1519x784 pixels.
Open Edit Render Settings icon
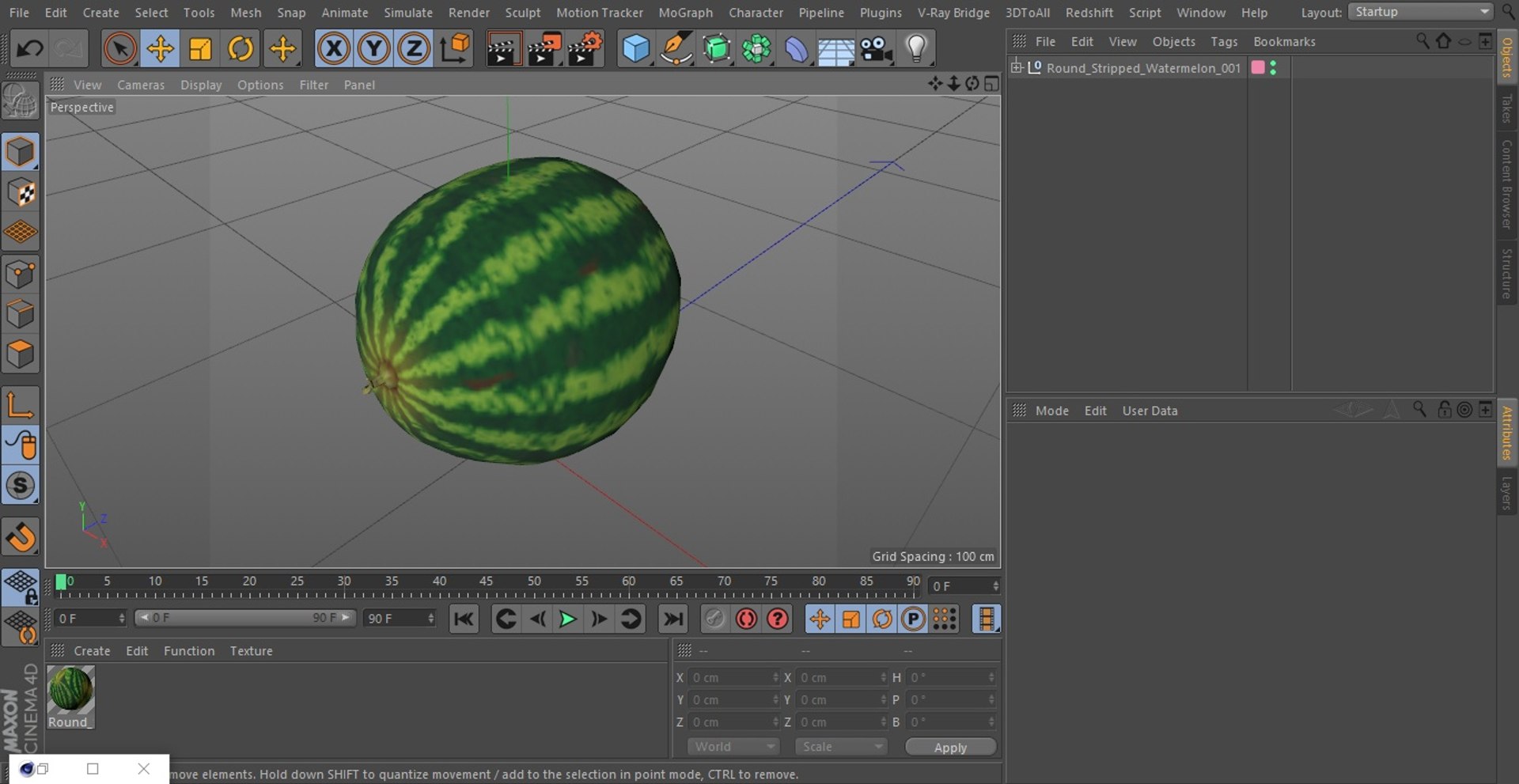pyautogui.click(x=585, y=49)
